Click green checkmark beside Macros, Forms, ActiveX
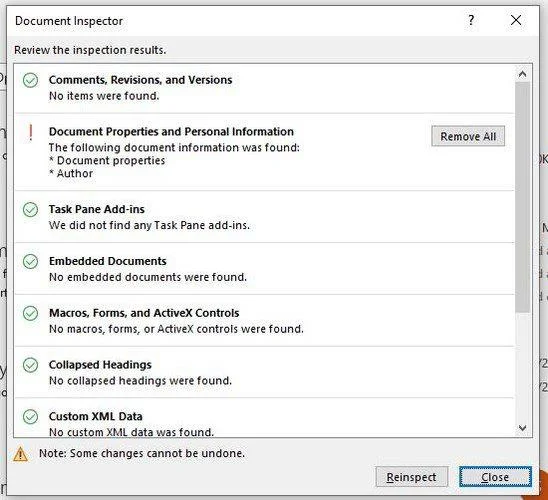Screen dimensions: 548x500 pyautogui.click(x=30, y=313)
